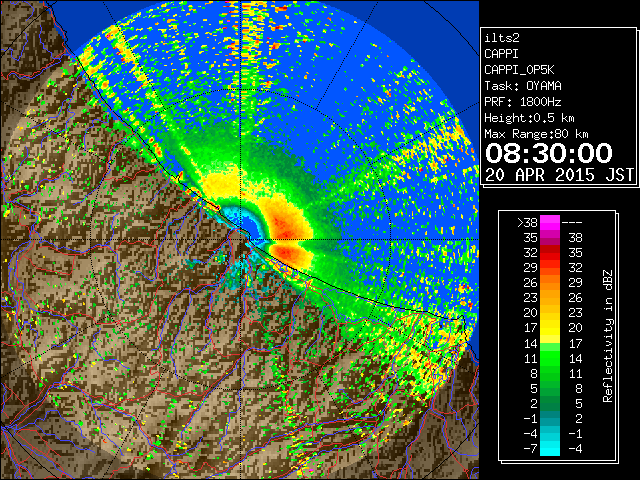The image size is (640, 480).
Task: Click the '>38' legend value
Action: coord(527,222)
